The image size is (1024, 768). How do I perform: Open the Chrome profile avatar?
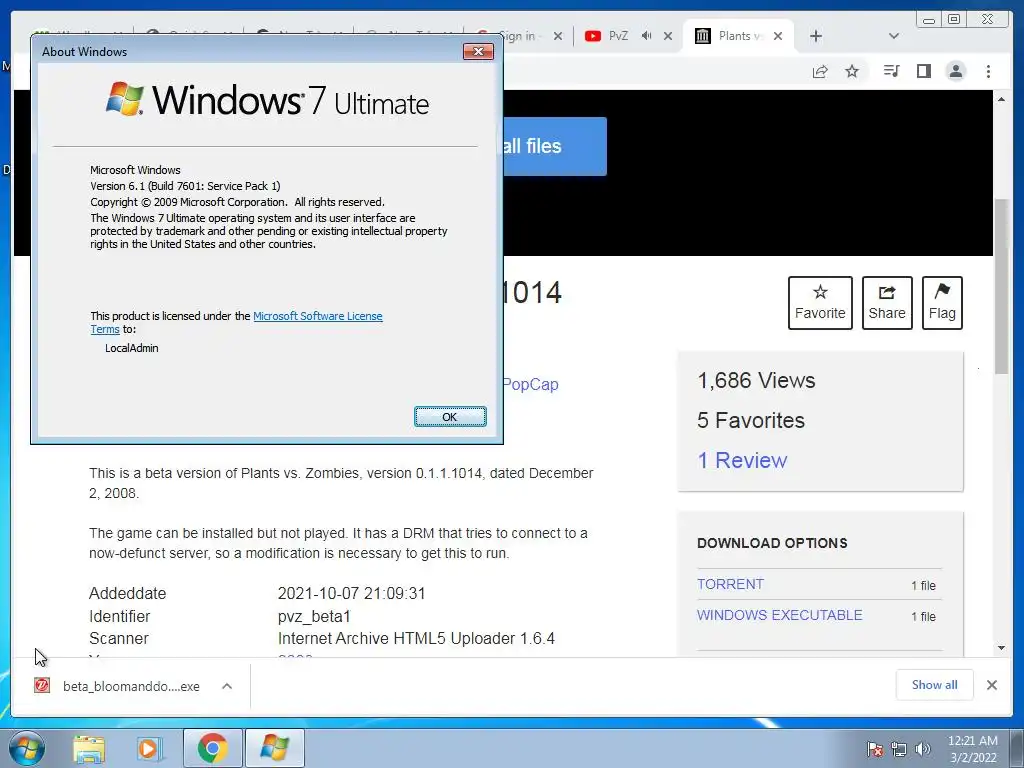(x=955, y=71)
